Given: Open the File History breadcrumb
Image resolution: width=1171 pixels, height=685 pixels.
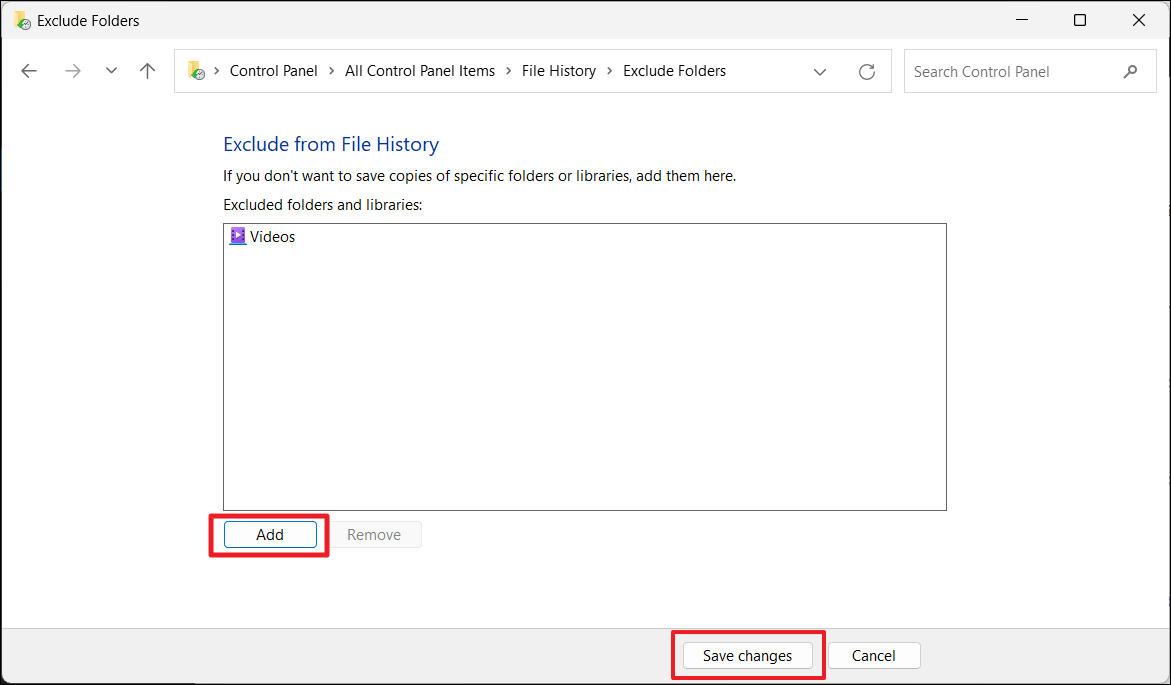Looking at the screenshot, I should [558, 71].
